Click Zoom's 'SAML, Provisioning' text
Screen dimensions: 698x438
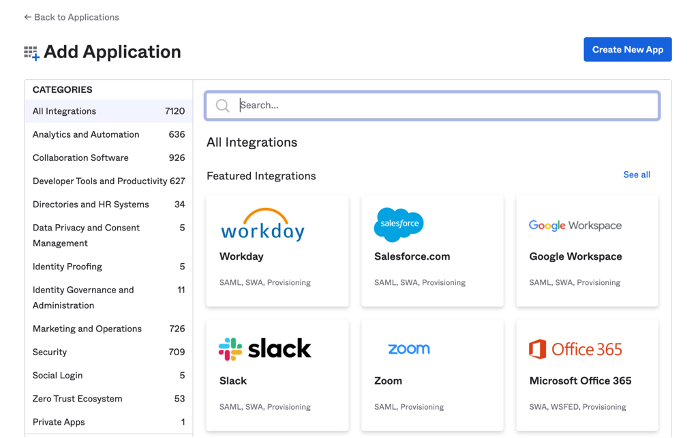click(409, 407)
